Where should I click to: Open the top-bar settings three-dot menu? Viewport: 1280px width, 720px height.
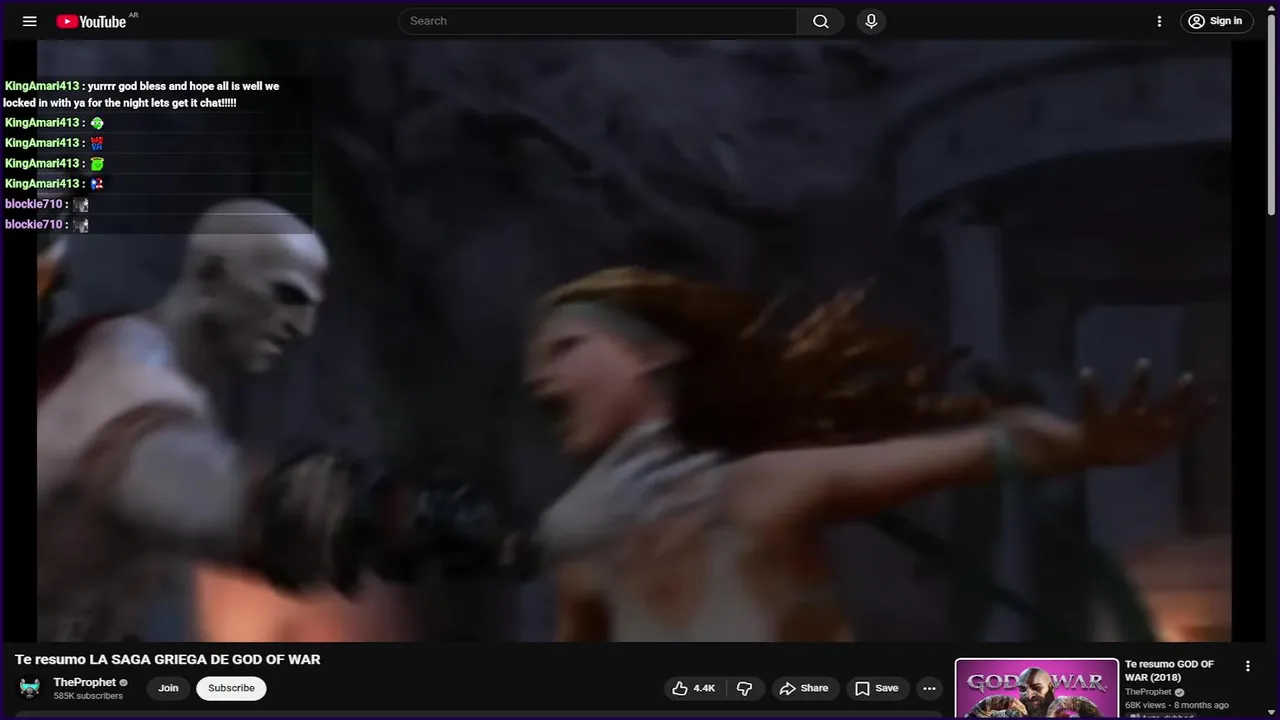coord(1159,21)
